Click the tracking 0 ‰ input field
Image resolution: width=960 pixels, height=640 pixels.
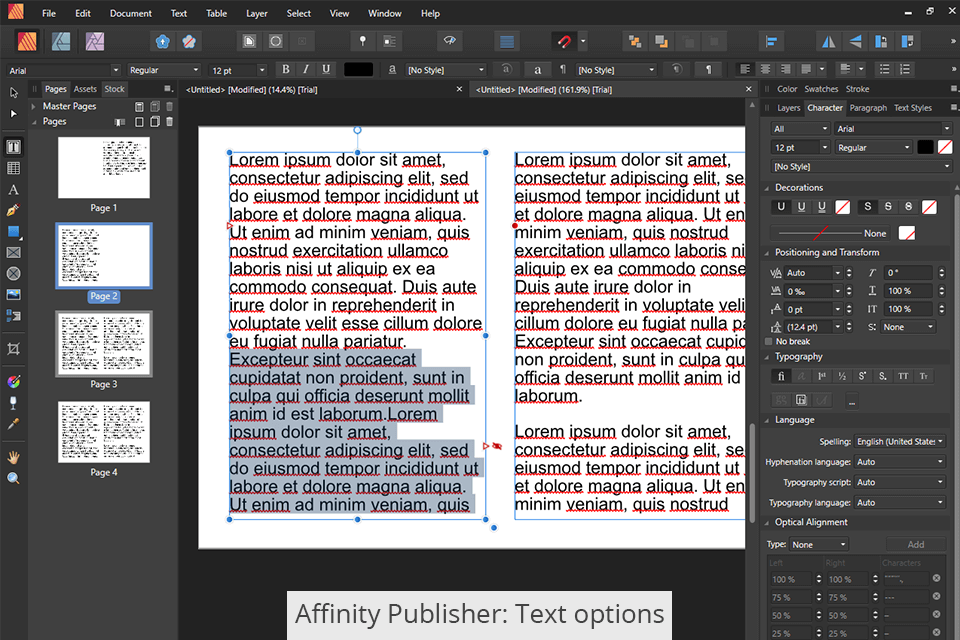[809, 292]
